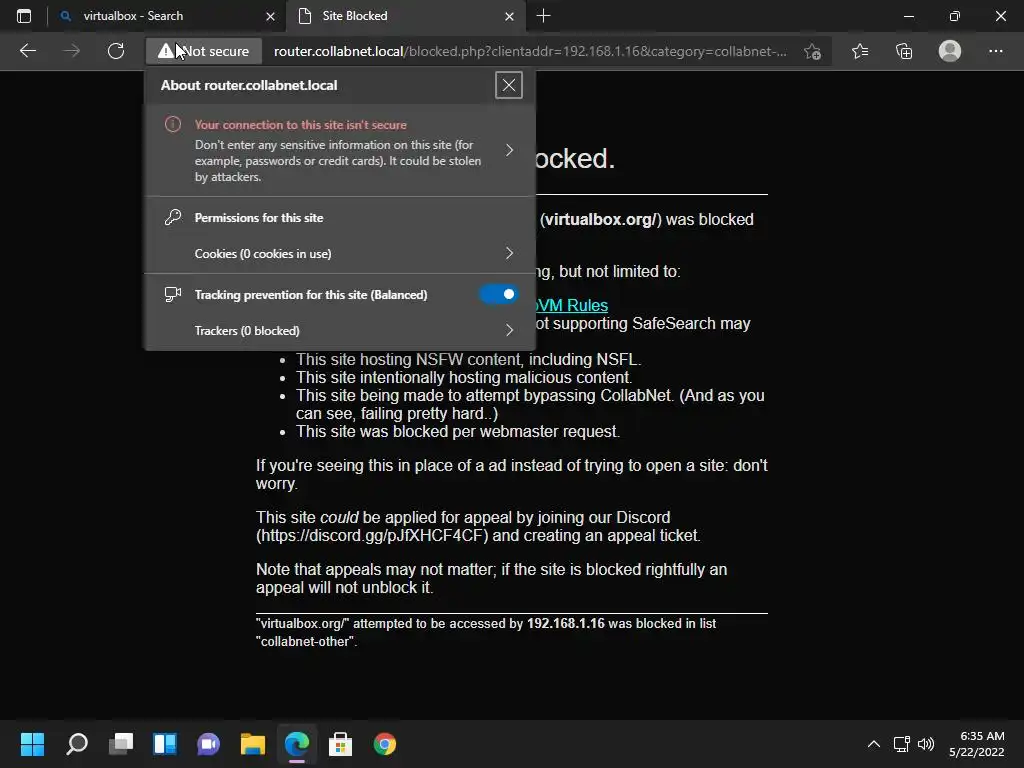1024x768 pixels.
Task: Expand Trackers (0 blocked) details
Action: [x=340, y=330]
